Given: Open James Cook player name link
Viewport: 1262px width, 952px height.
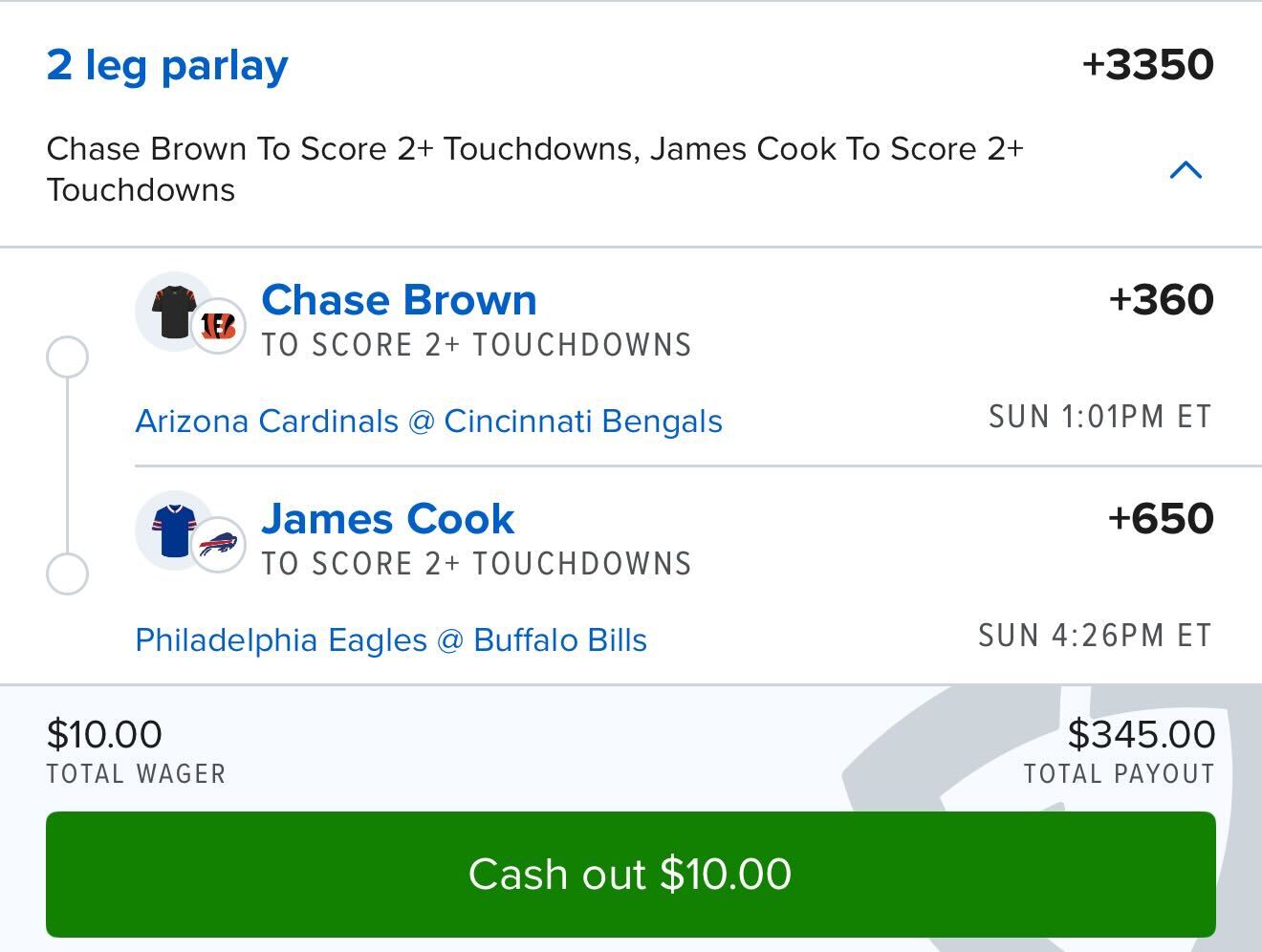Looking at the screenshot, I should [x=387, y=519].
